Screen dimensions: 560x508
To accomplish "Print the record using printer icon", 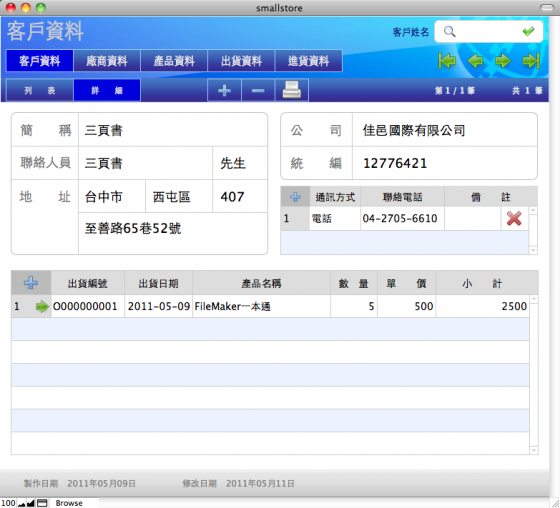I will 292,90.
